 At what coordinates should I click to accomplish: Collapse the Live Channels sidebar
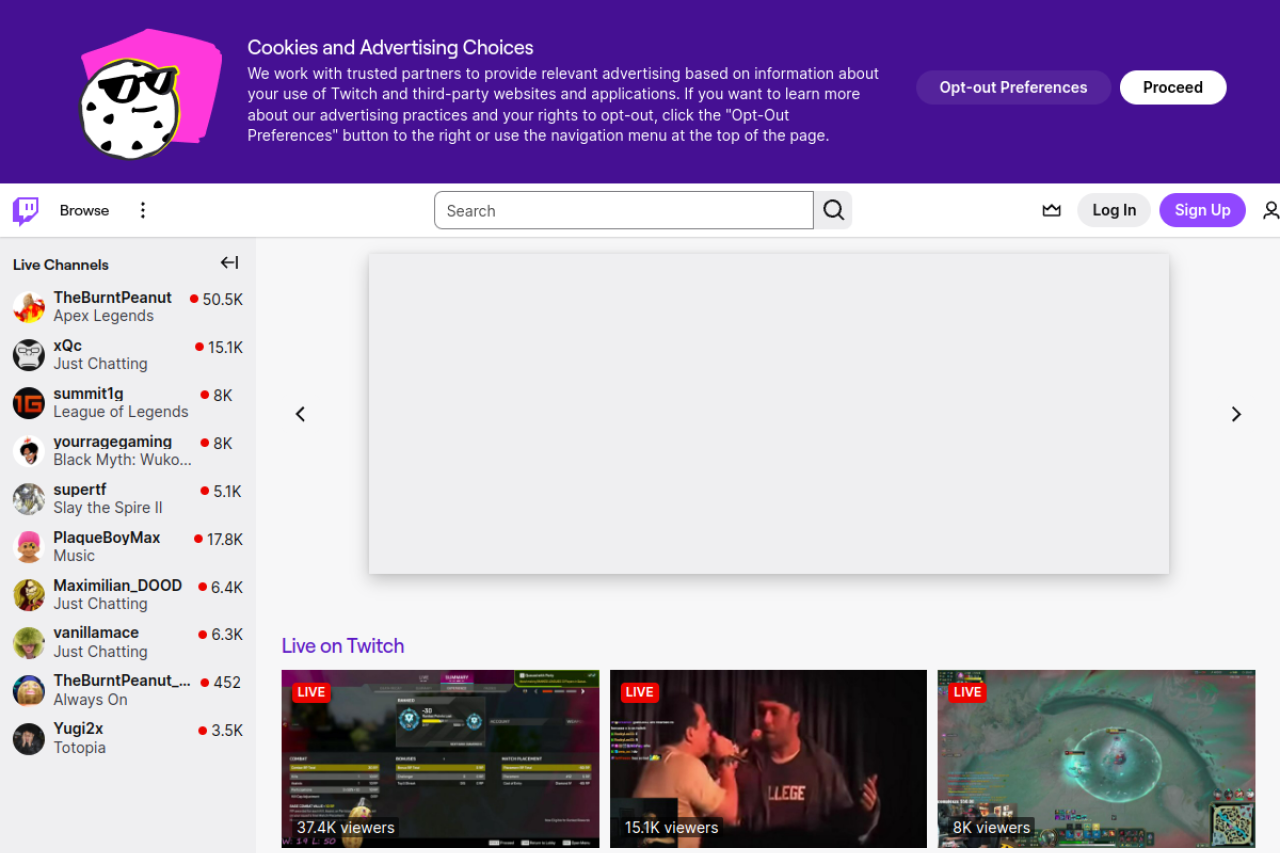pyautogui.click(x=229, y=263)
